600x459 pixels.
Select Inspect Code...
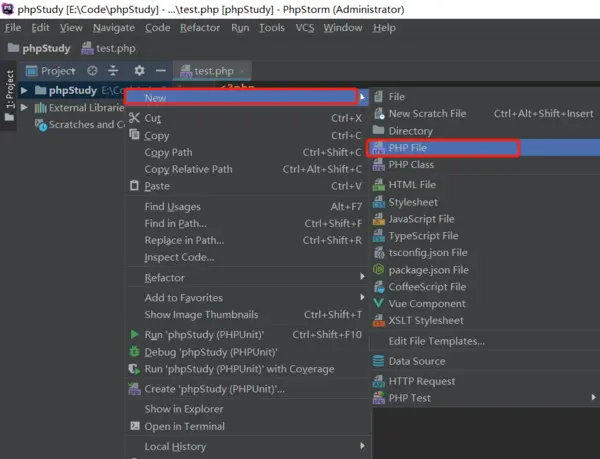tap(246, 257)
